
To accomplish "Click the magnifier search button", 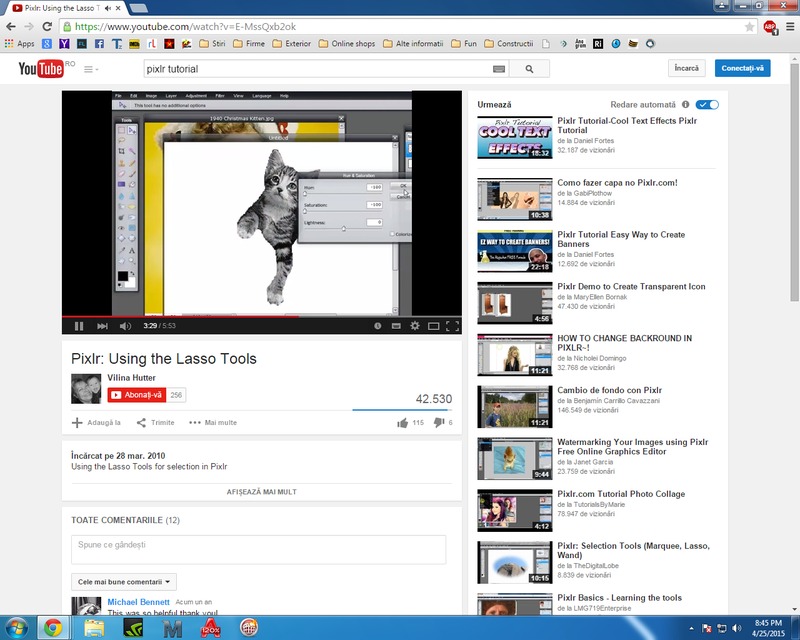I will tap(529, 69).
